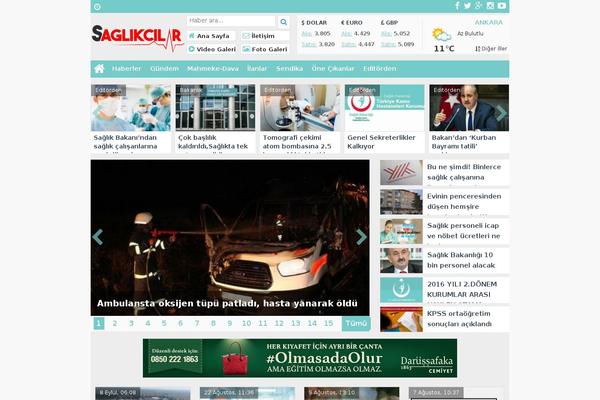Open the Google Plus social icon
Screen dimensions: 600x400
(x=479, y=6)
